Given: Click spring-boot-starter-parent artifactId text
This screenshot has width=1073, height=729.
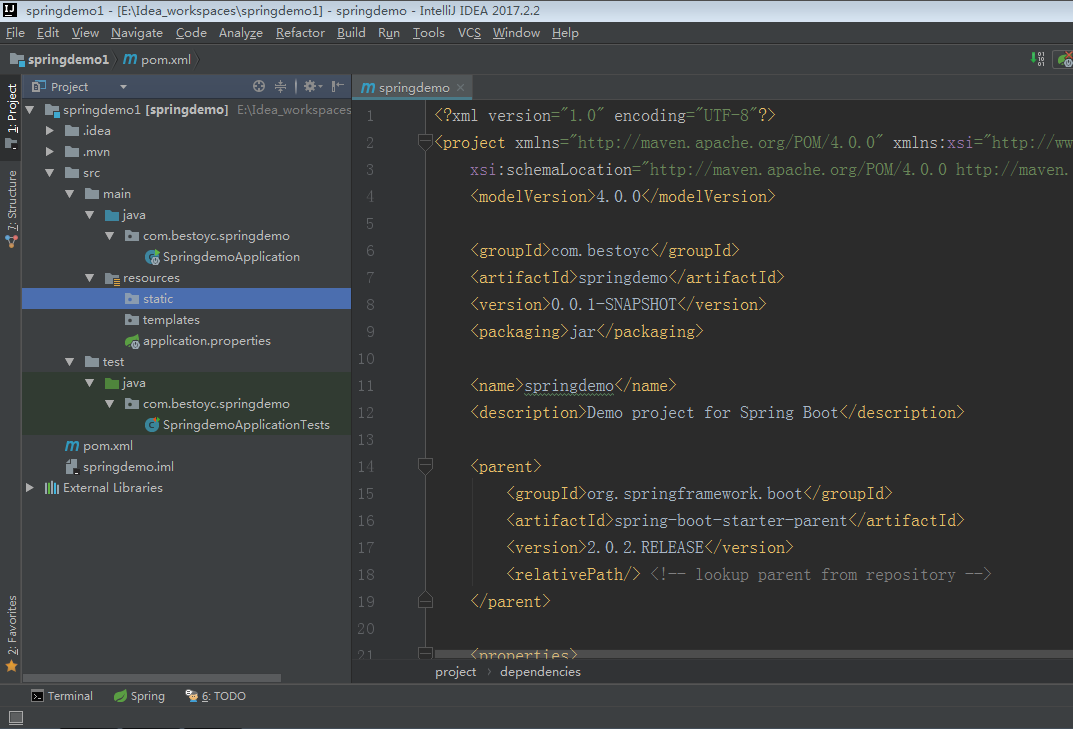Looking at the screenshot, I should pos(730,520).
